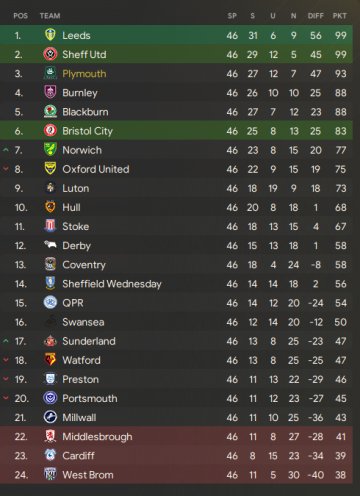Viewport: 360px width, 496px height.
Task: Click Sunderland's green position-up arrow
Action: tap(6, 341)
